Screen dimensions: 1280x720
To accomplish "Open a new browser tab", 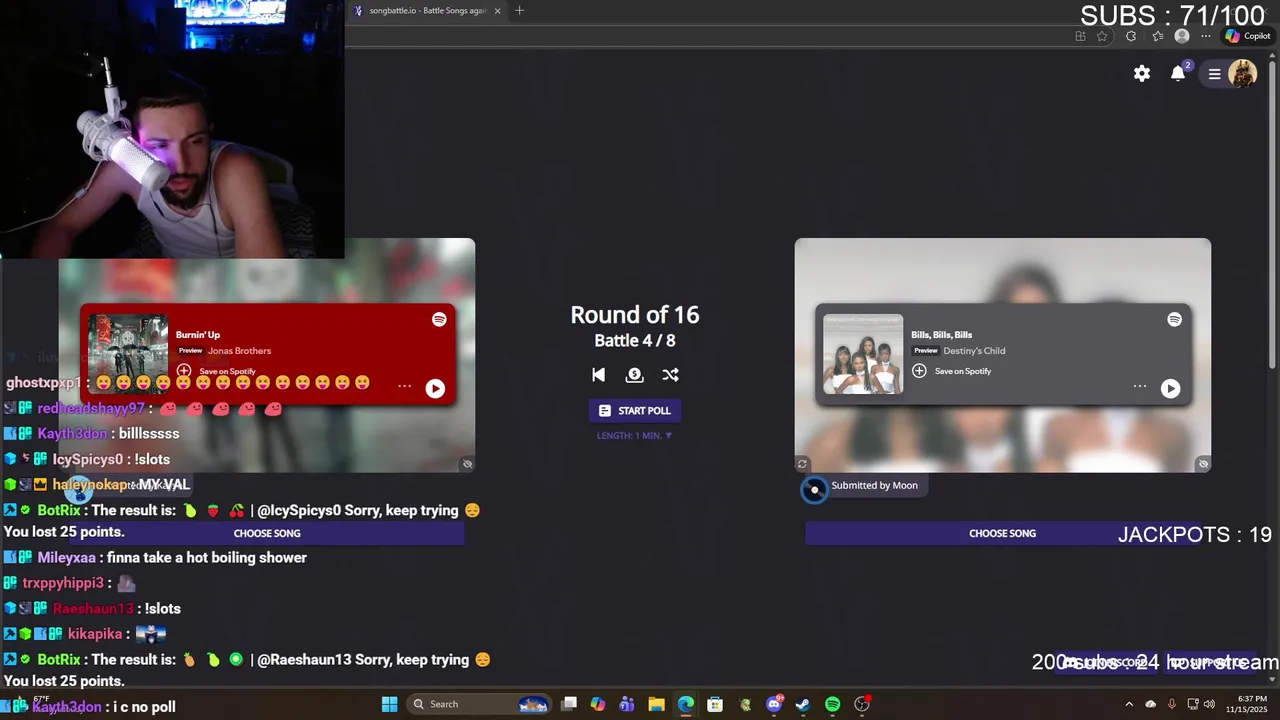I will pos(519,11).
